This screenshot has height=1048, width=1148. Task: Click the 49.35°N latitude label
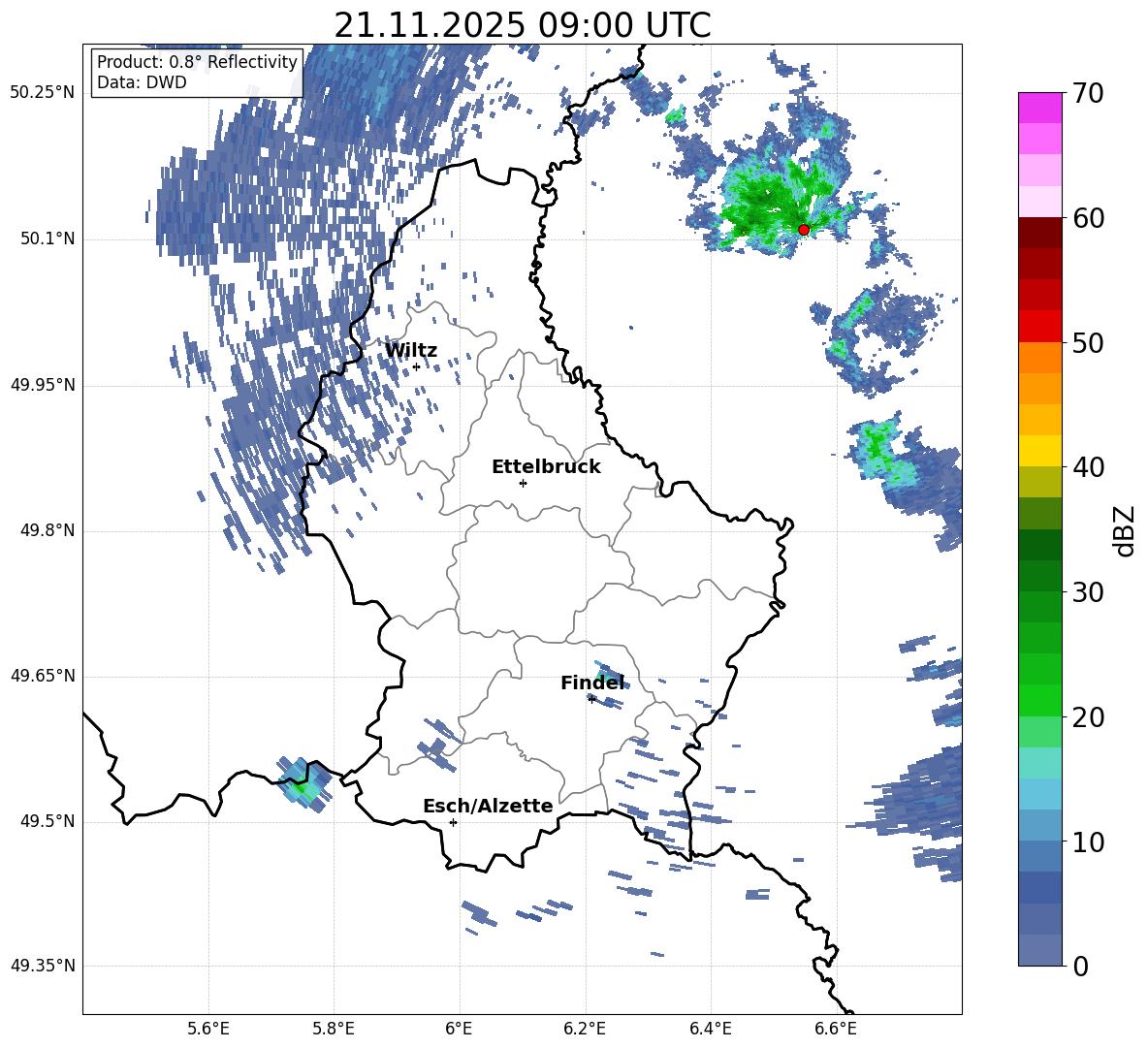(x=43, y=966)
